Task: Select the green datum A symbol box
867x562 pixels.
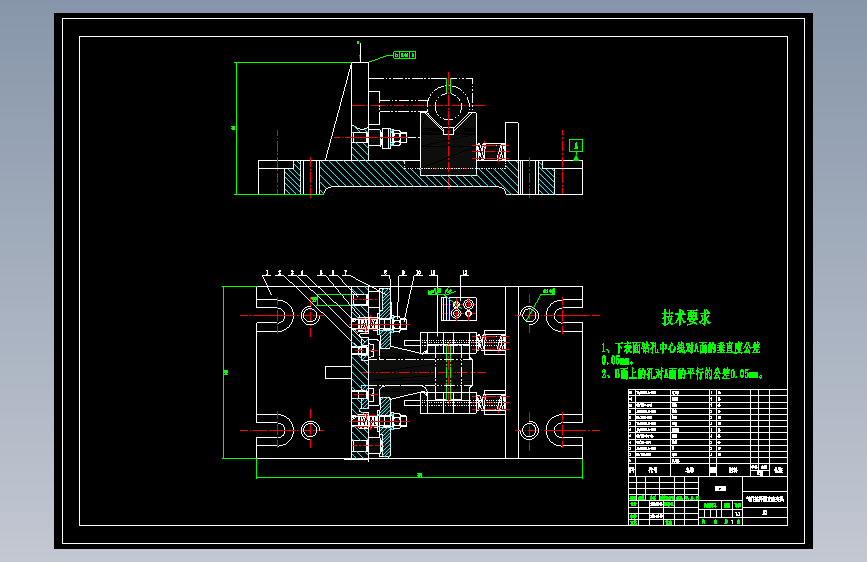Action: [576, 145]
